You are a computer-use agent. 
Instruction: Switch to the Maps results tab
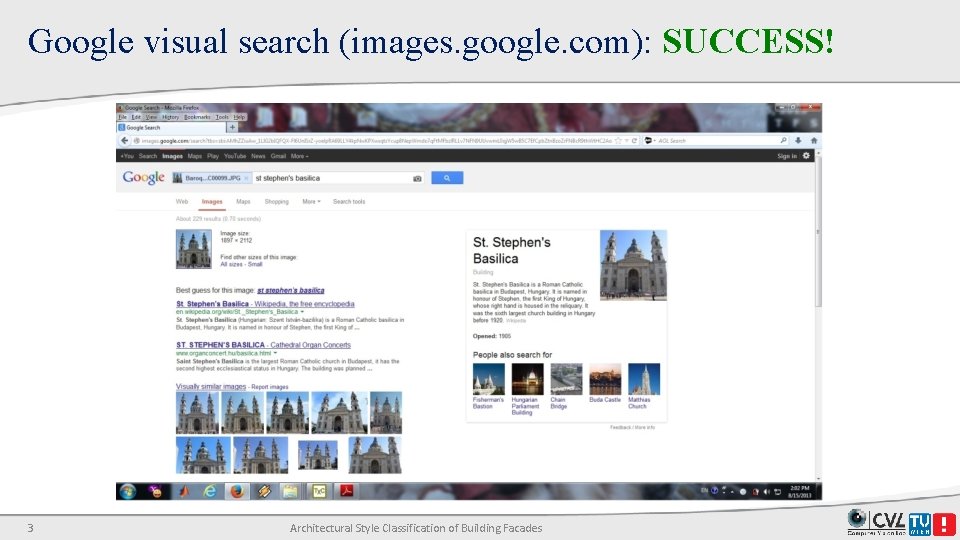click(x=243, y=201)
